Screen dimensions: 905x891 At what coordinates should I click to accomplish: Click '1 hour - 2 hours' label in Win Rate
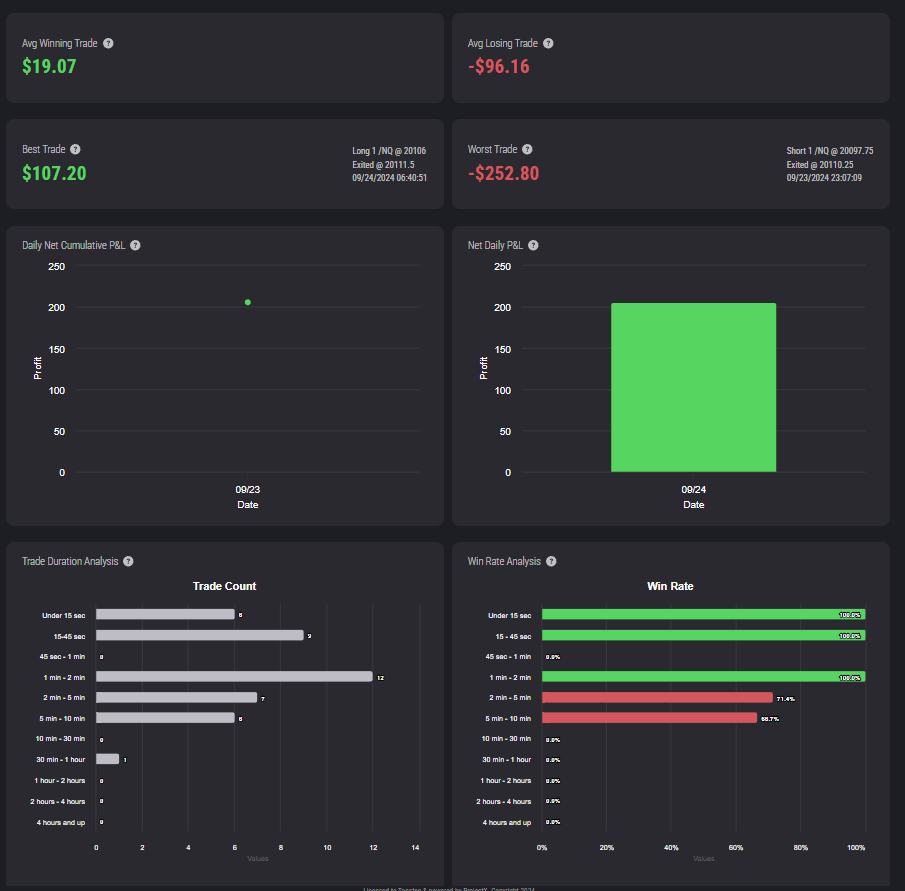tap(506, 781)
